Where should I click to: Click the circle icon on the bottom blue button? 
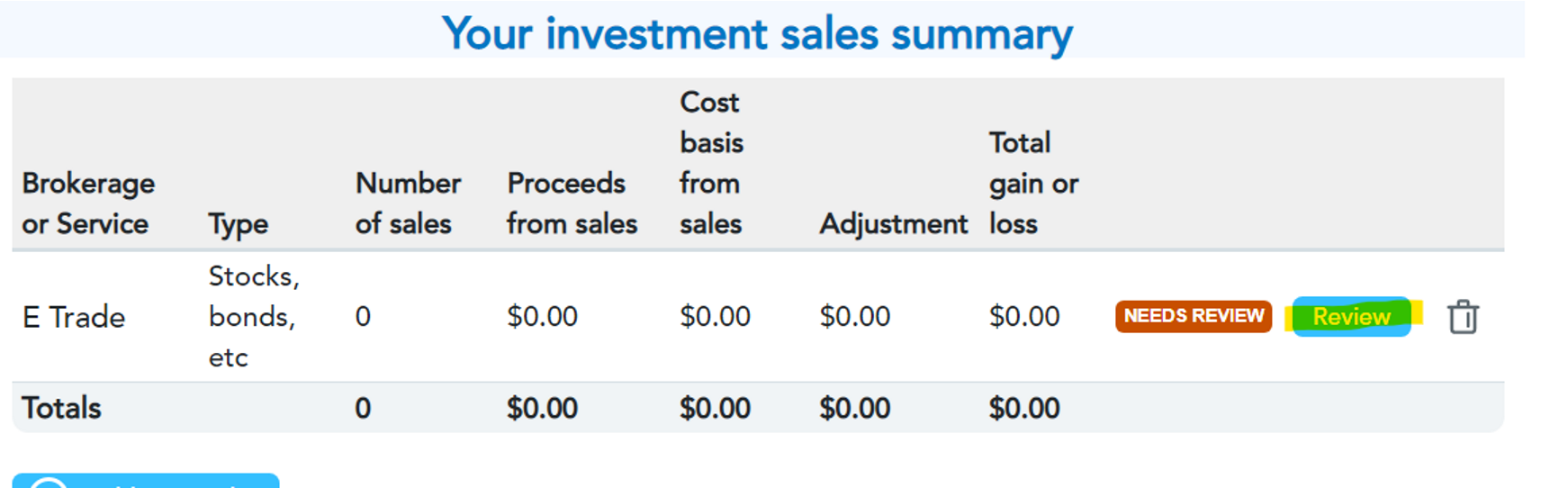click(50, 483)
